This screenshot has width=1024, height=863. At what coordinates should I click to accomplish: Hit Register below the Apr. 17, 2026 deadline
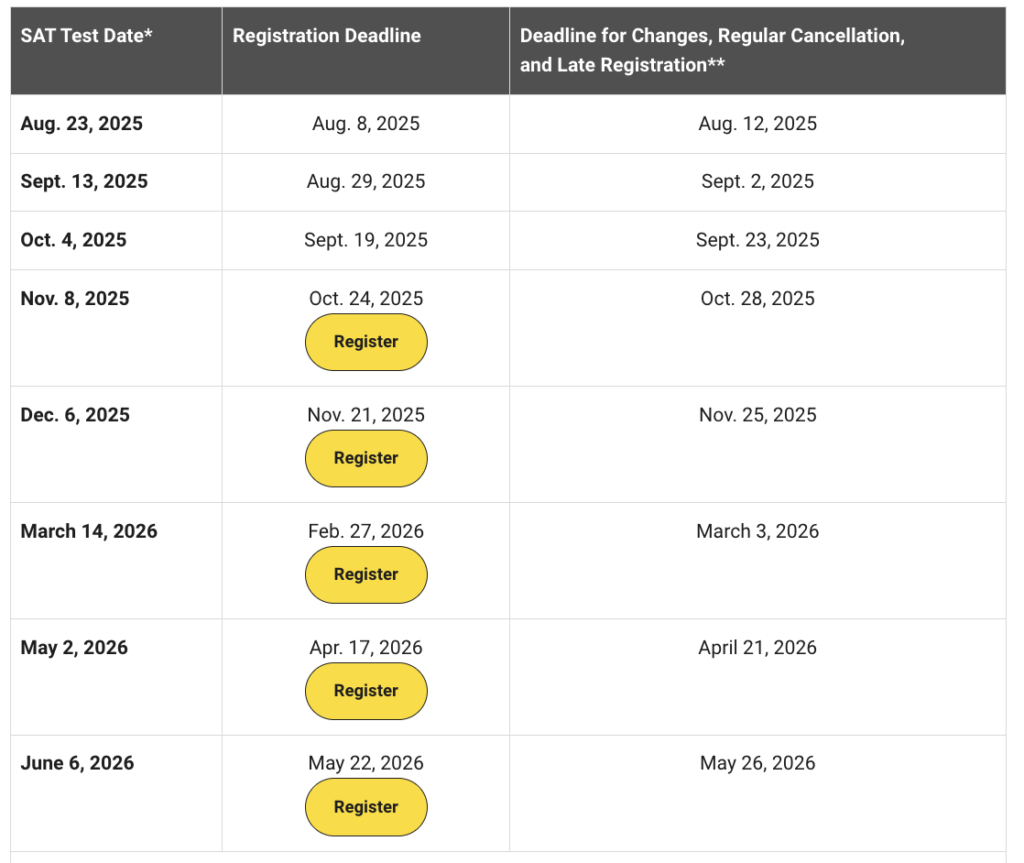click(365, 691)
